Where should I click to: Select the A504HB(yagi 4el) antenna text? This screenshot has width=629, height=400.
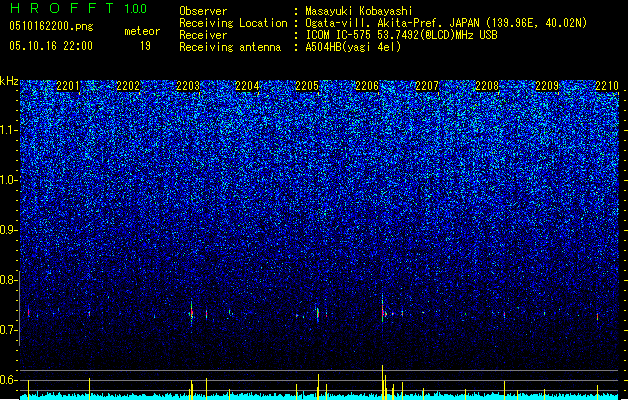pyautogui.click(x=353, y=47)
